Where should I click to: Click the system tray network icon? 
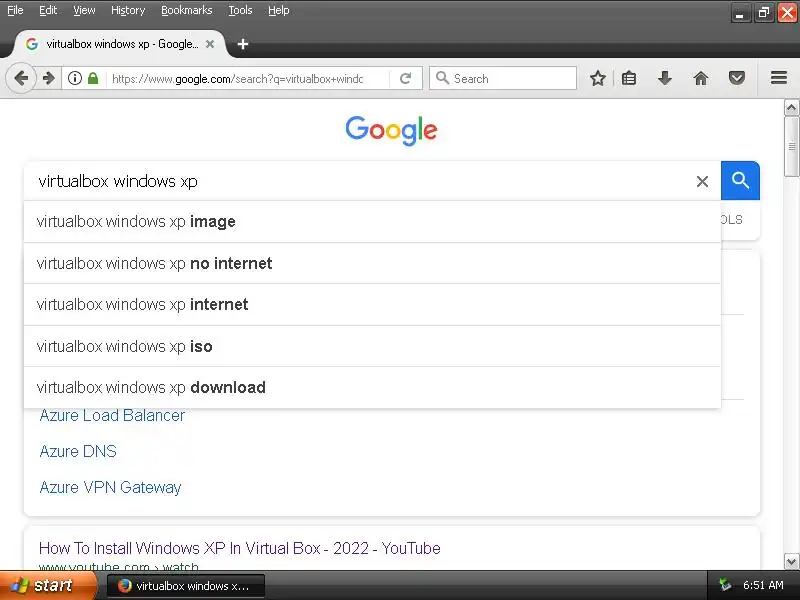(x=724, y=585)
